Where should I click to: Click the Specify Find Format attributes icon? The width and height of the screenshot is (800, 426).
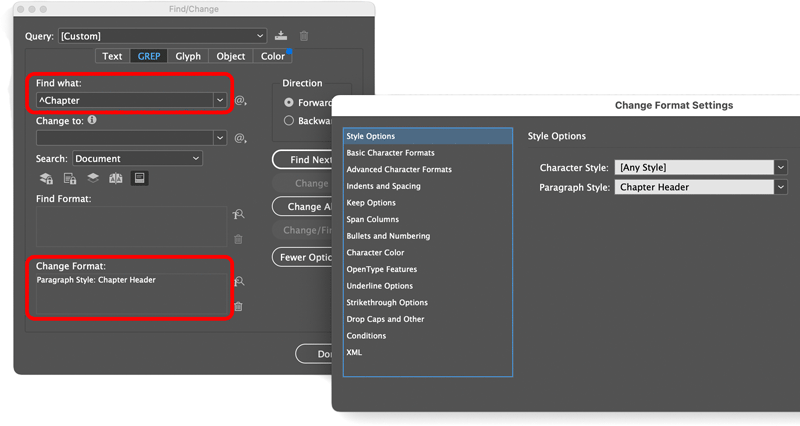coord(238,215)
